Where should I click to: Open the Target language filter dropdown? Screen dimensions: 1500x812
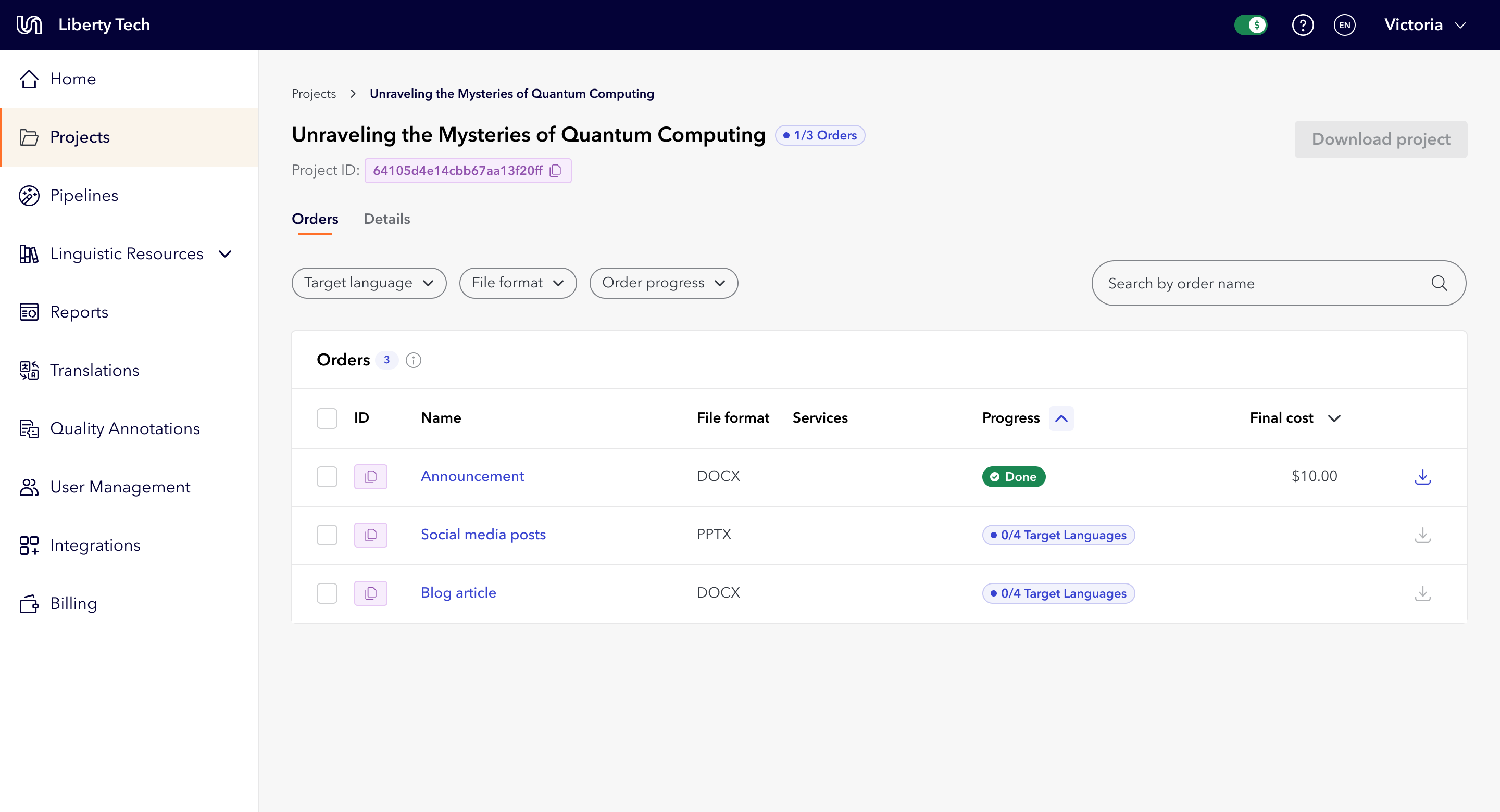369,283
